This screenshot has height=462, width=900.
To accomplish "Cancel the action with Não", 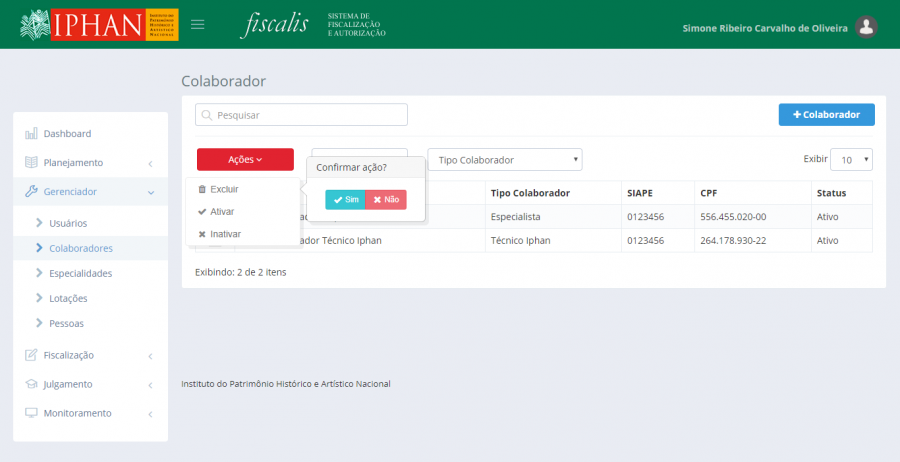I will point(386,200).
